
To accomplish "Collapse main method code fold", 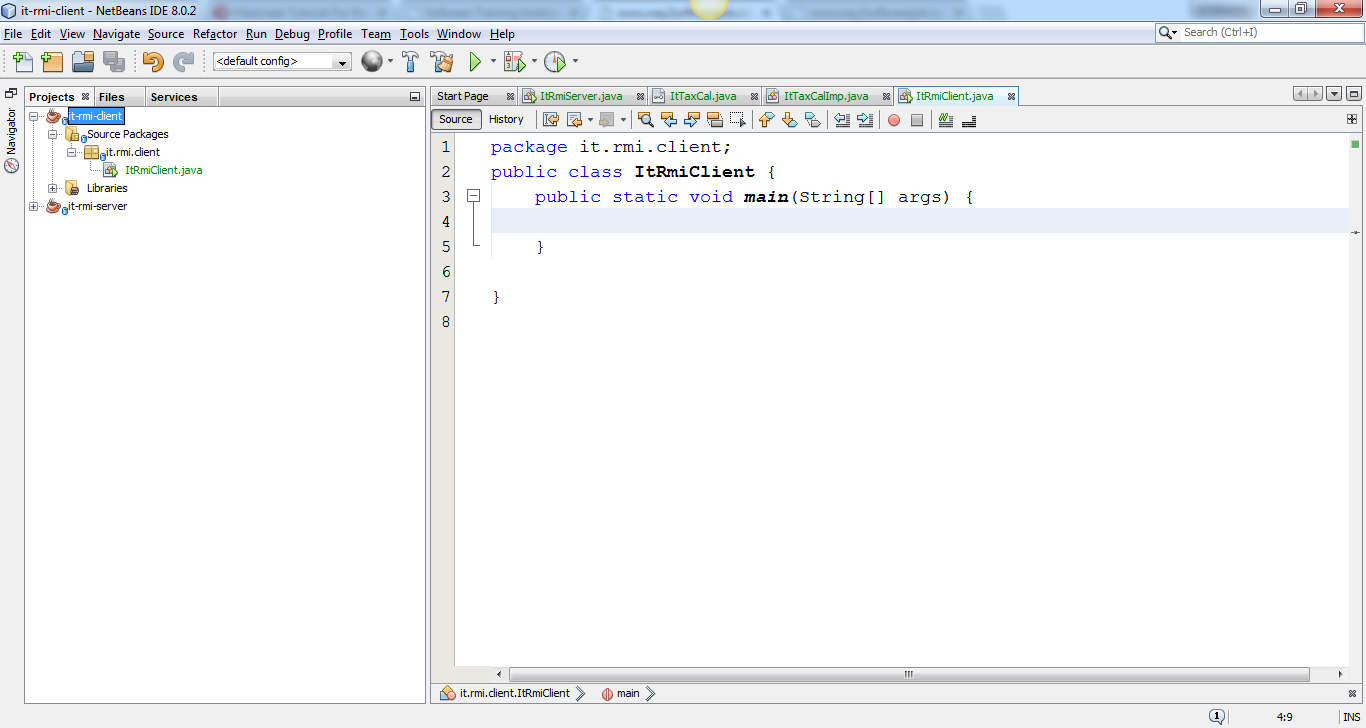I will (474, 197).
